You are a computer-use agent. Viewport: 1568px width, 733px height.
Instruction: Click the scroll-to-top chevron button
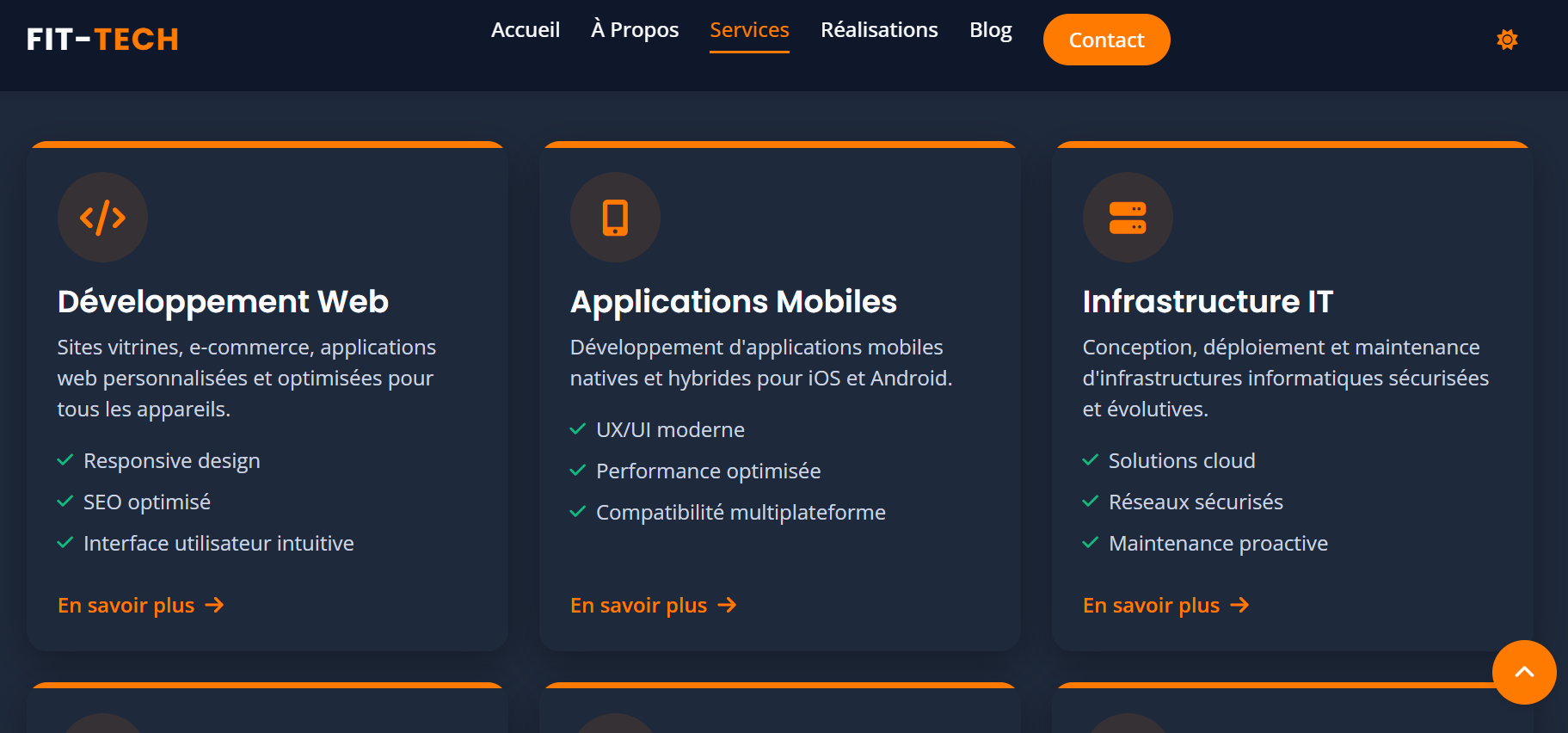1523,672
